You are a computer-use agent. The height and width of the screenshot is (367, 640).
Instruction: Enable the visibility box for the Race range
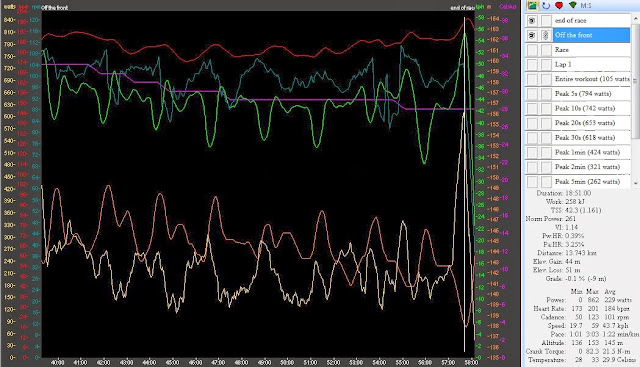(532, 50)
